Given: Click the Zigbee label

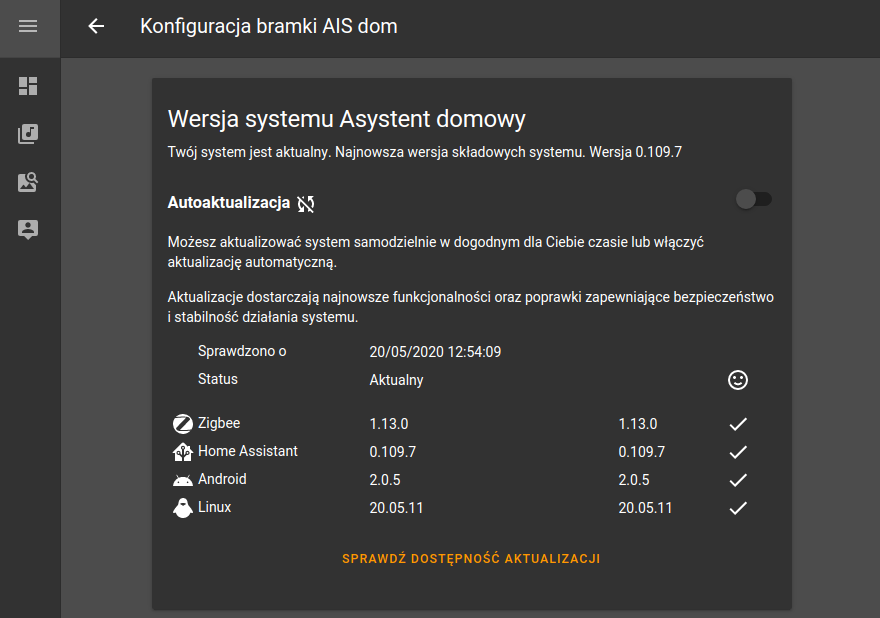Looking at the screenshot, I should point(219,423).
